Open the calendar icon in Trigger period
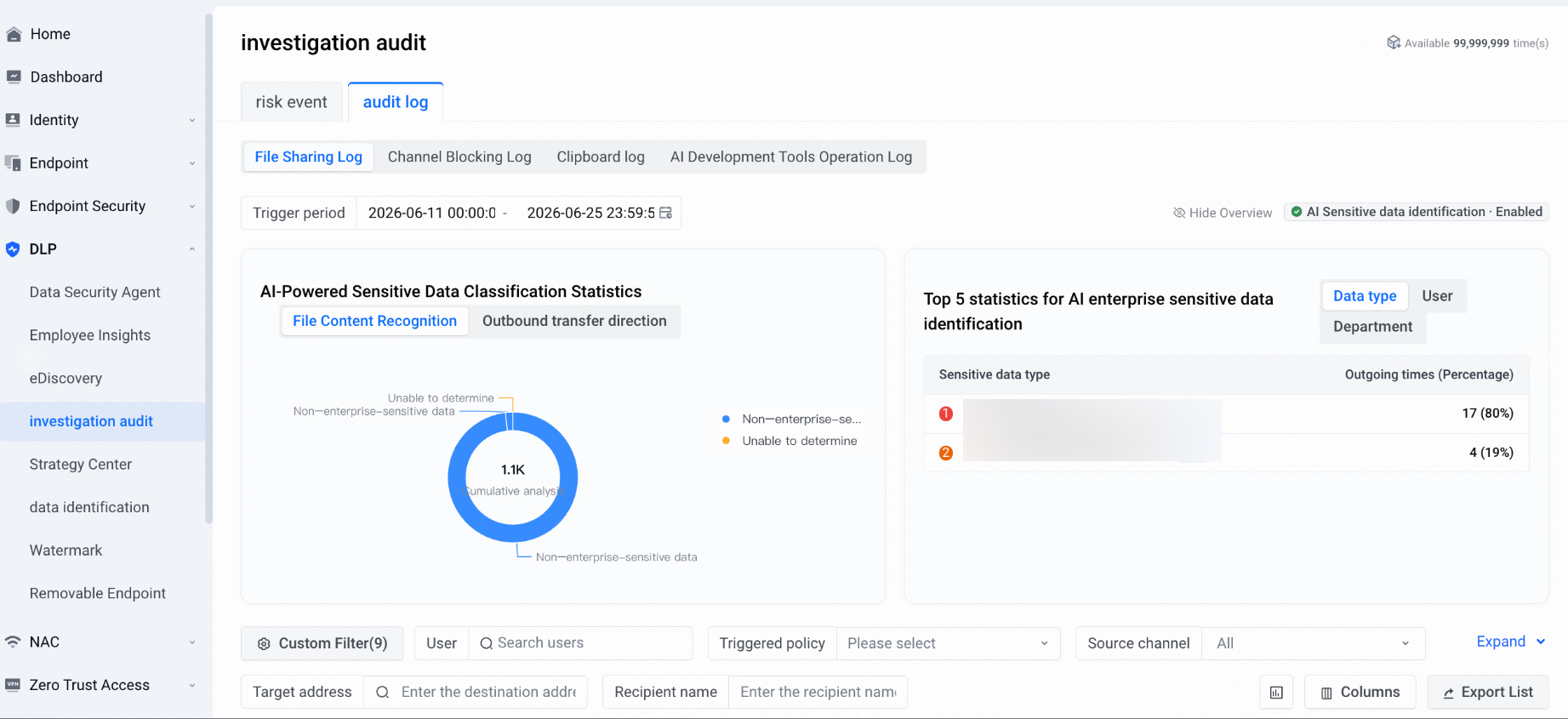 click(666, 213)
